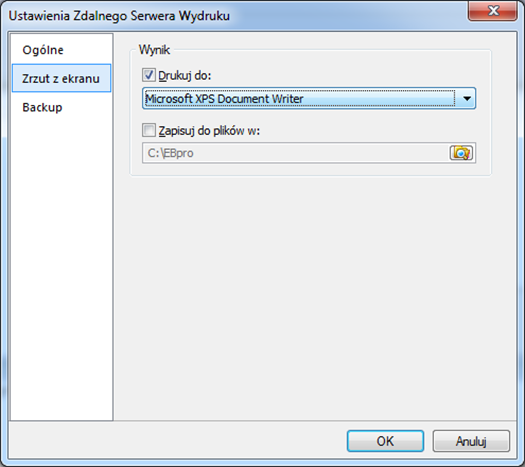Close the dialog with the red X

tap(492, 11)
